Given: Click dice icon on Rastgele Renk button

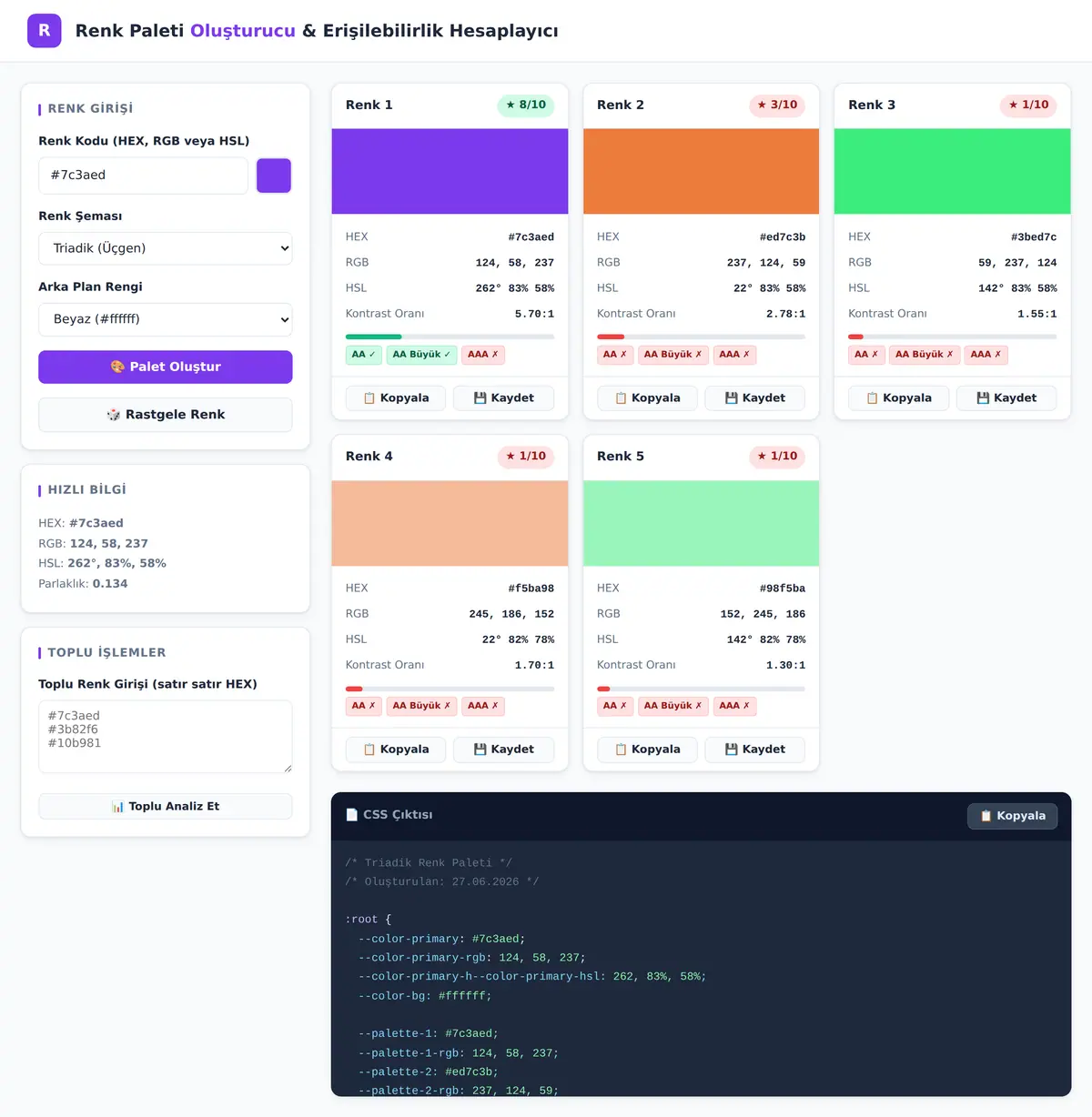Looking at the screenshot, I should 114,415.
